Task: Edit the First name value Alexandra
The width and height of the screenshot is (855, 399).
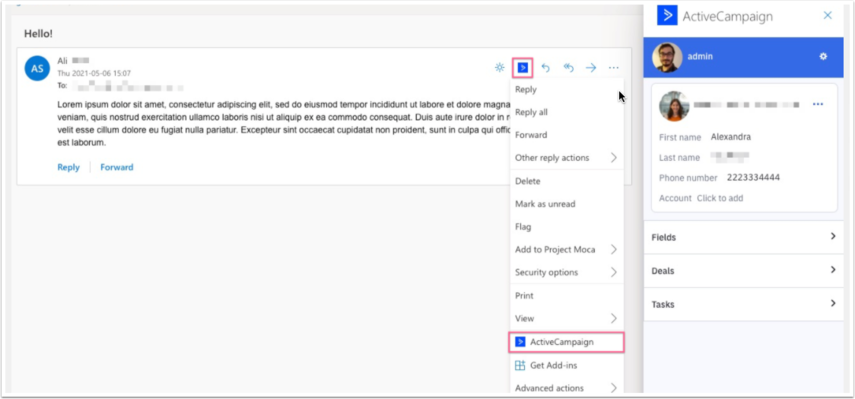Action: pos(731,137)
